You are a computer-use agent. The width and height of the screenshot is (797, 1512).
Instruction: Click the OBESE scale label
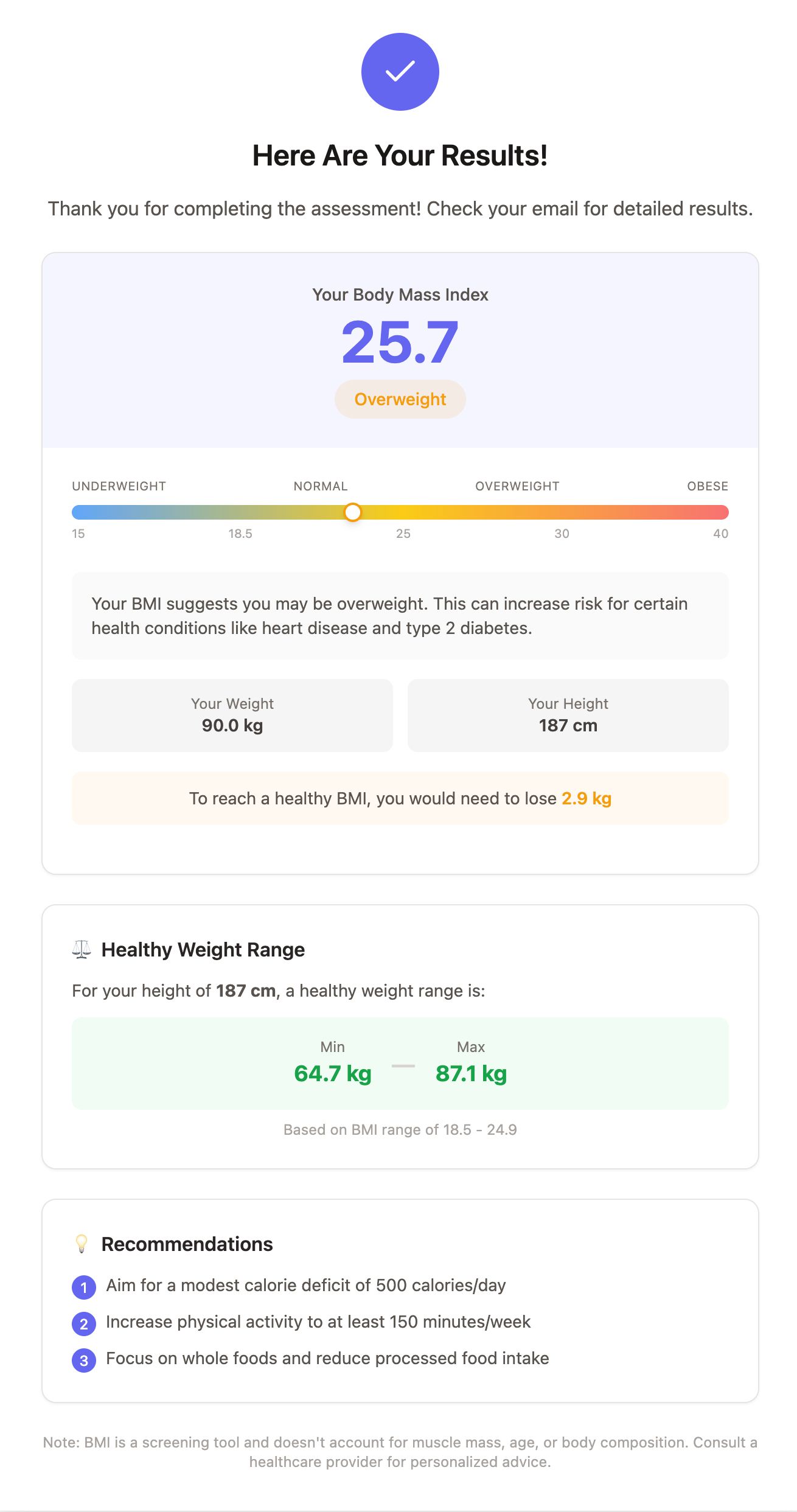pyautogui.click(x=708, y=486)
